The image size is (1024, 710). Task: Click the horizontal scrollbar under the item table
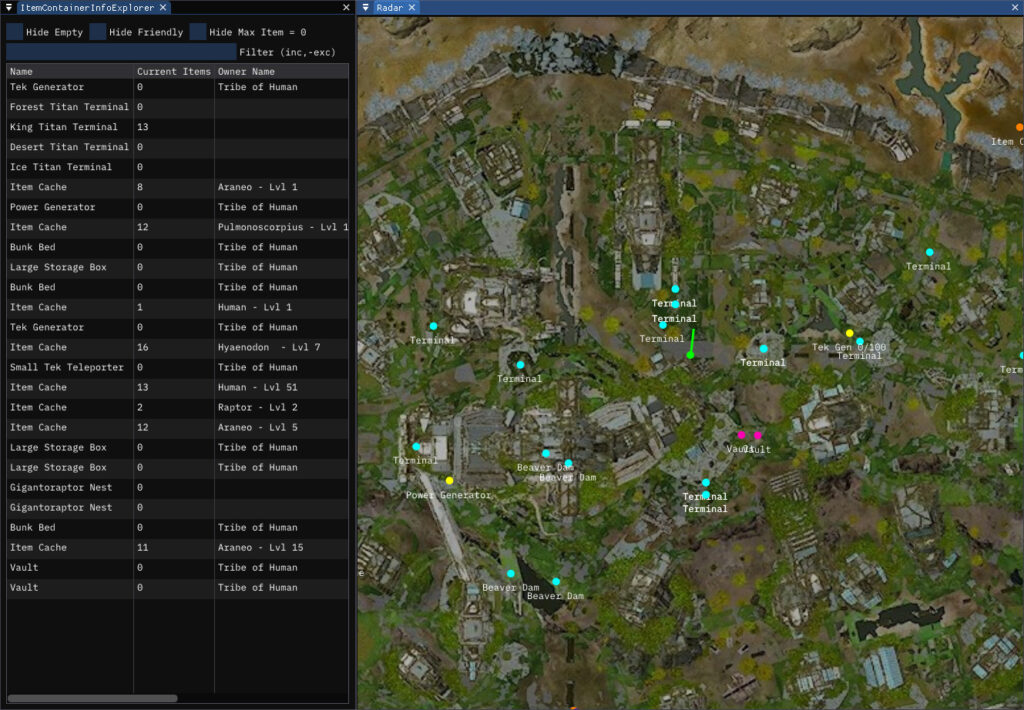tap(92, 698)
